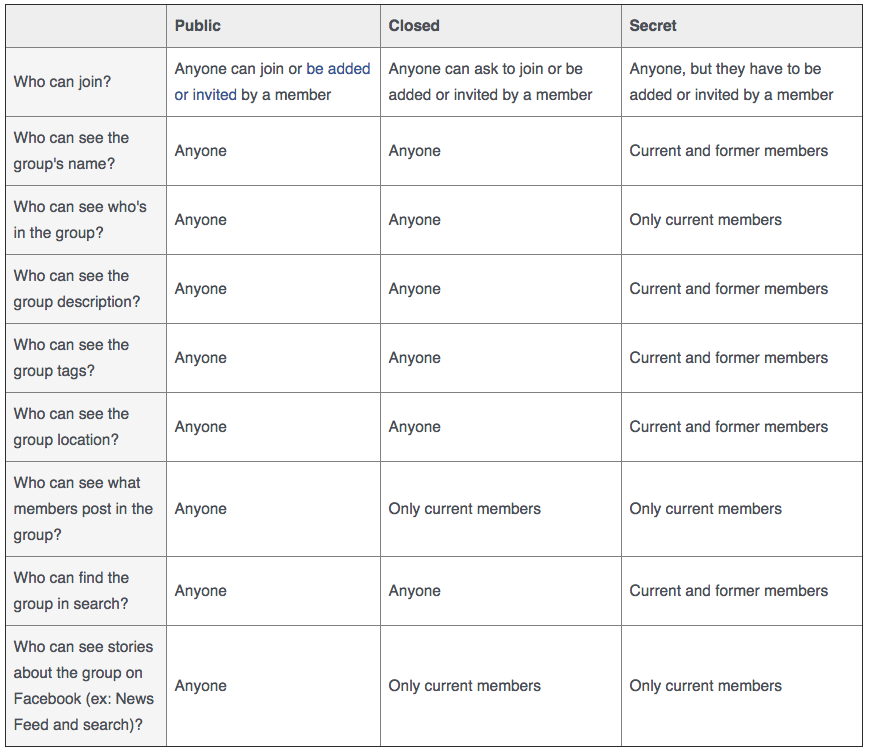This screenshot has width=869, height=752.
Task: Click 'Anyone can ask to join' Closed cell
Action: [x=490, y=81]
